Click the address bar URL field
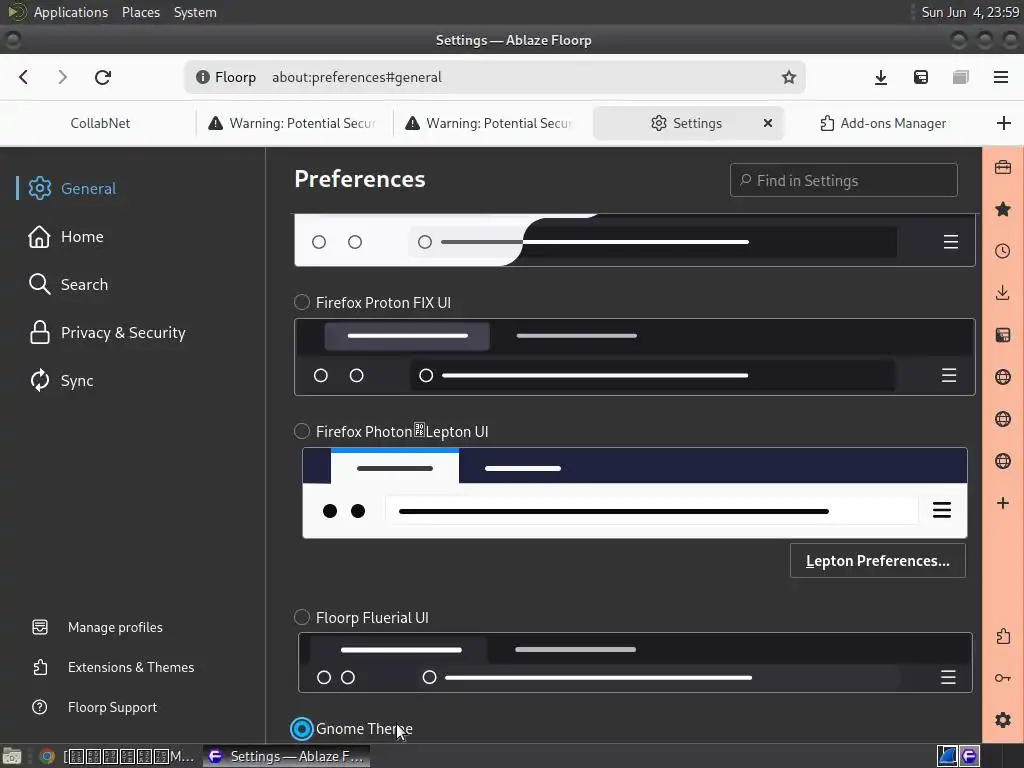This screenshot has width=1024, height=768. (x=494, y=77)
